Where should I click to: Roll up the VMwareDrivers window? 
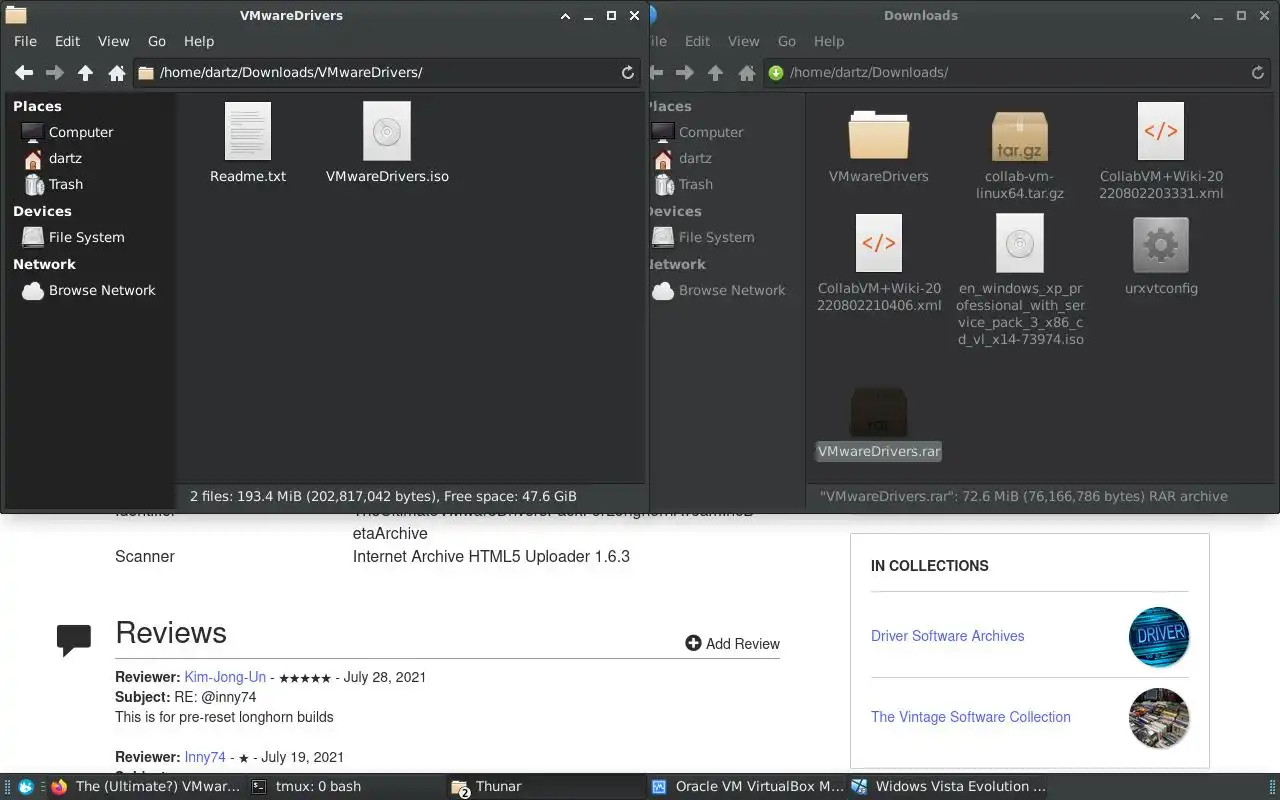[565, 16]
